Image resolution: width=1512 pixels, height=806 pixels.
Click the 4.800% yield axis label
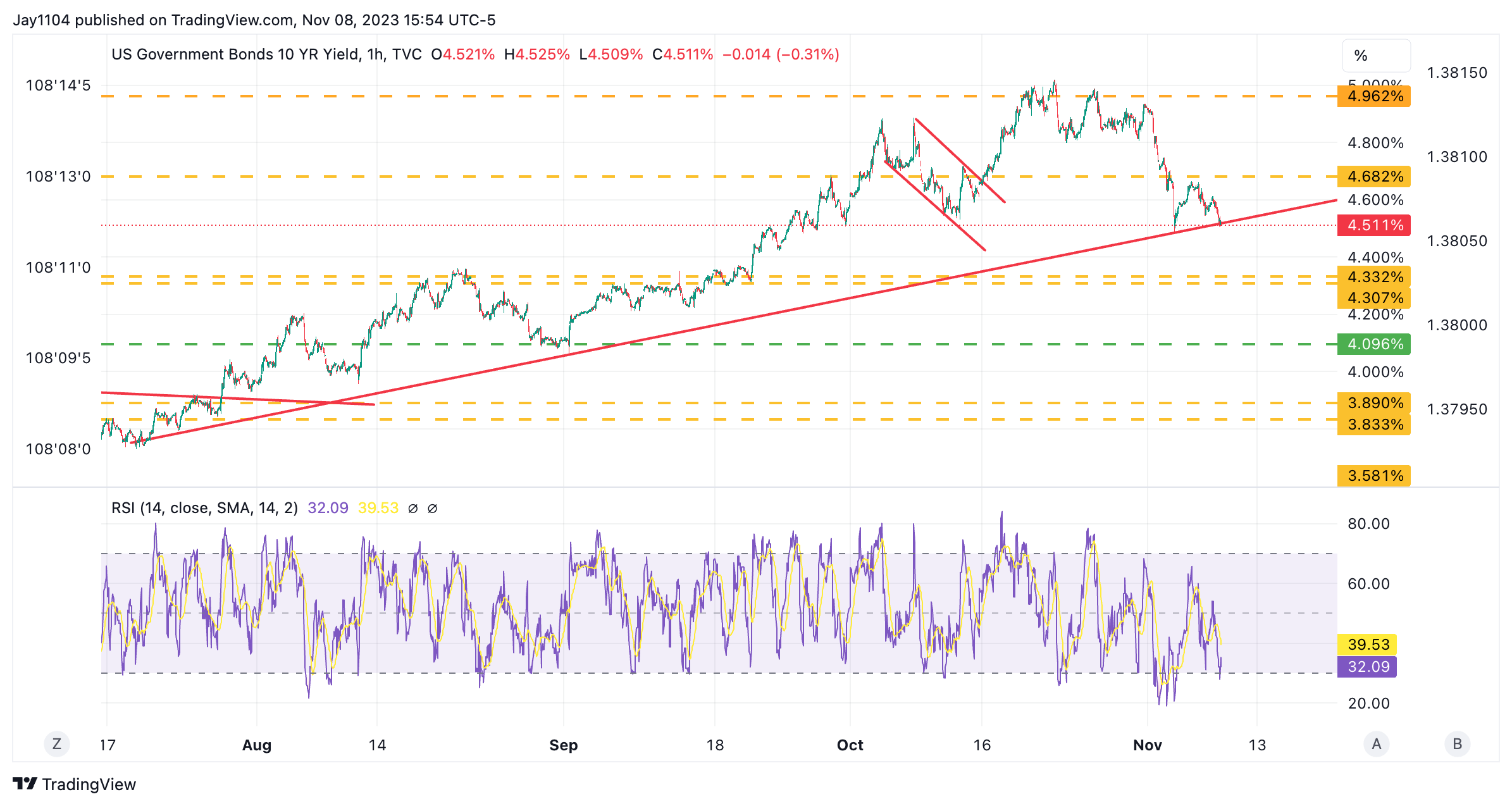click(1375, 143)
